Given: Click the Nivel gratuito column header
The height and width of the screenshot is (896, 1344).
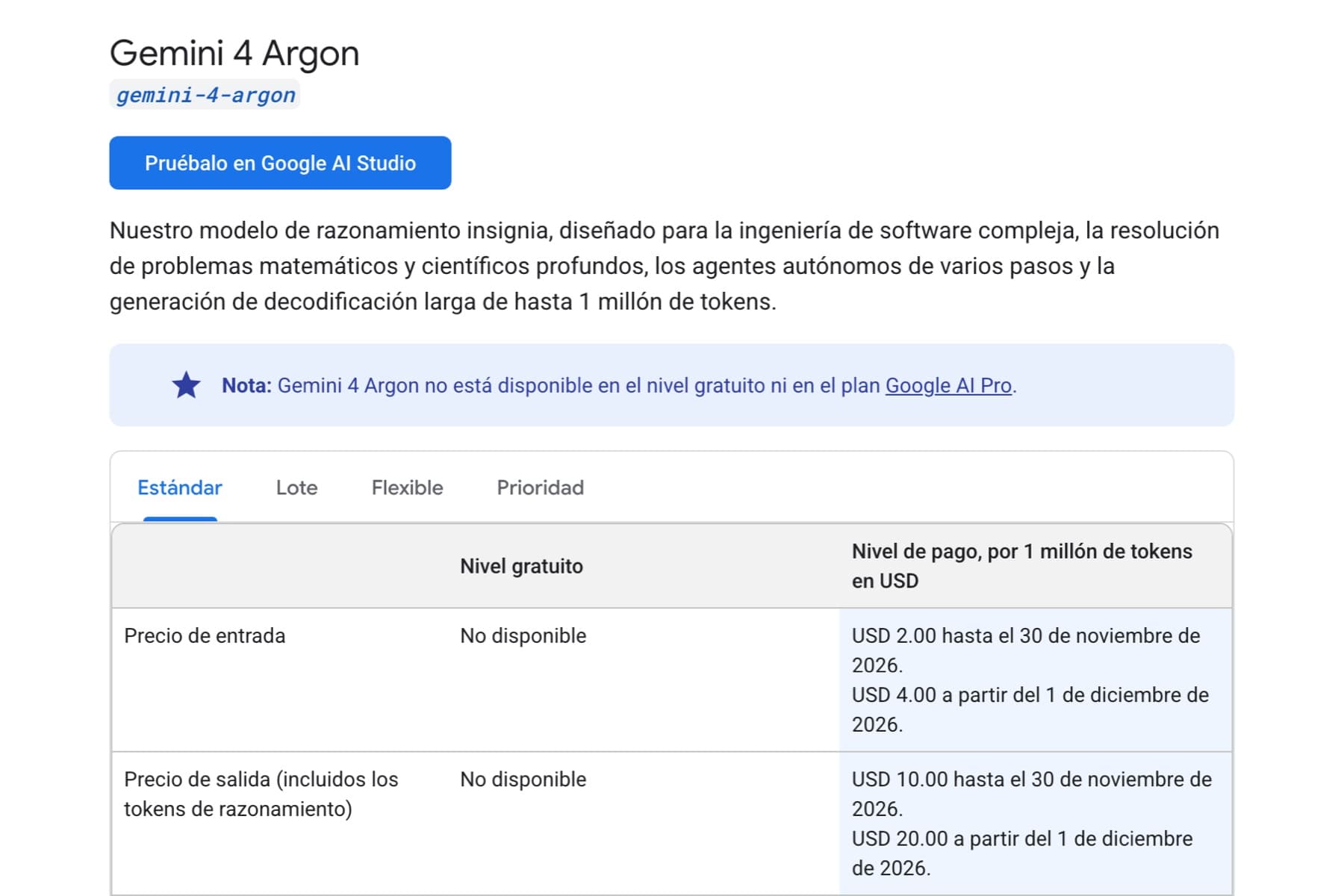Looking at the screenshot, I should (521, 566).
